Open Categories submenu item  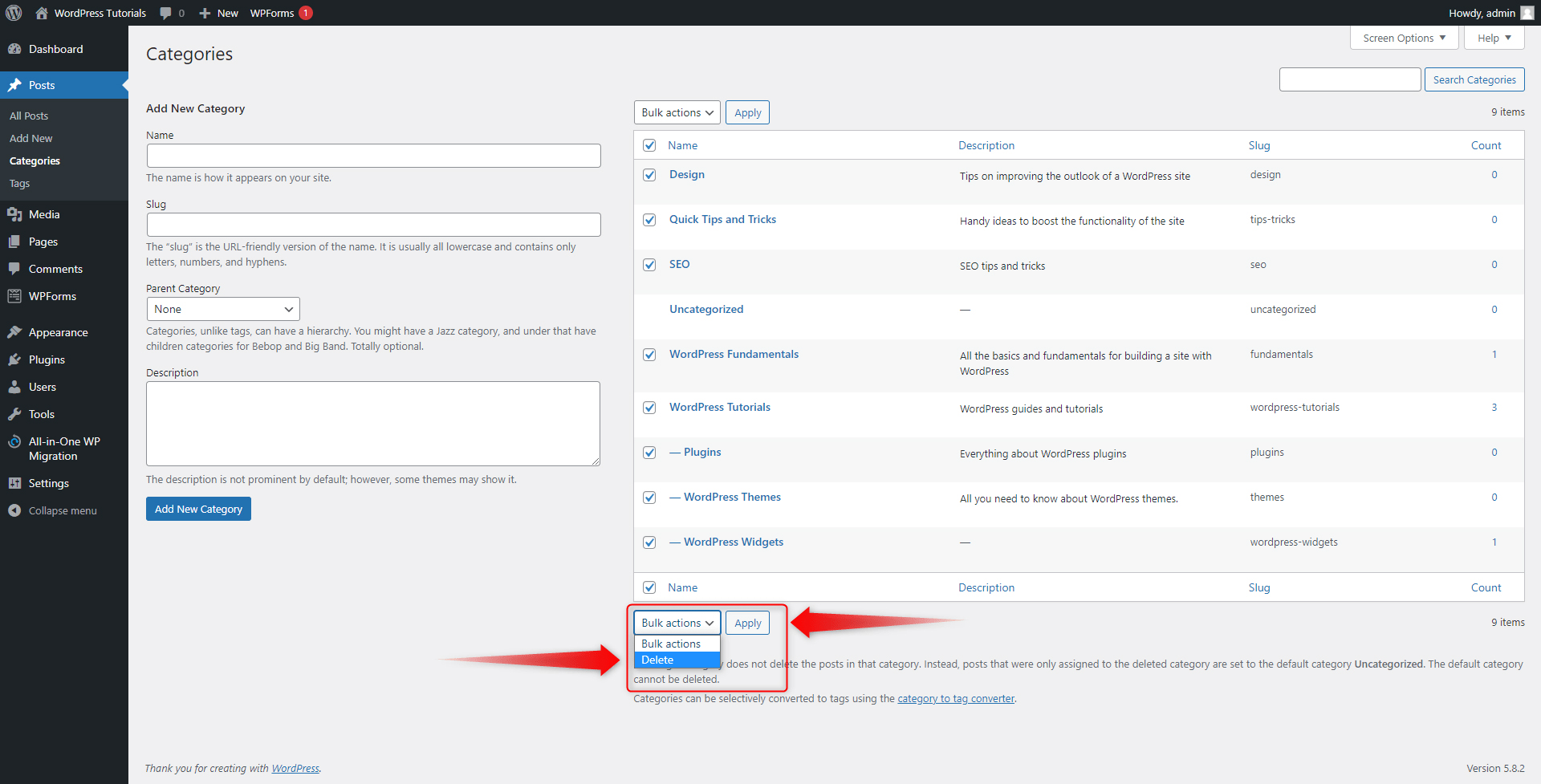coord(35,160)
